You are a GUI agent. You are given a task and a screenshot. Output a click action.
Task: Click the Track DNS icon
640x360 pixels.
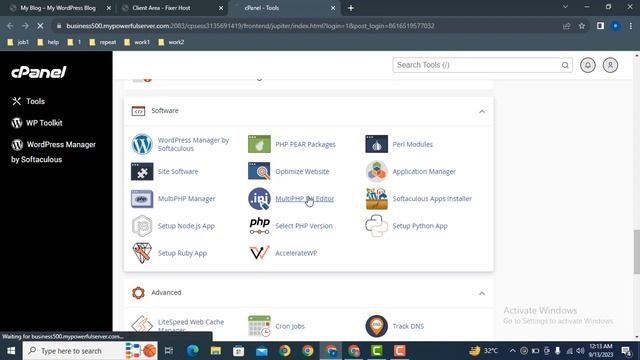[x=376, y=326]
